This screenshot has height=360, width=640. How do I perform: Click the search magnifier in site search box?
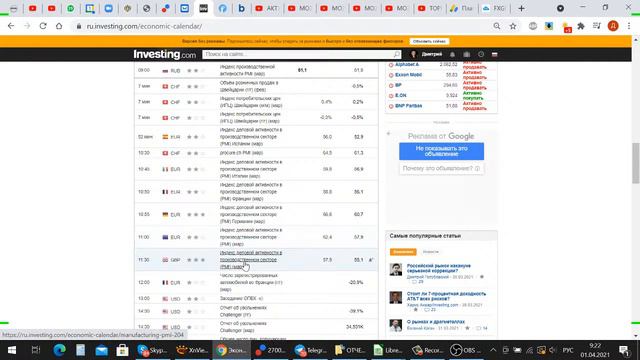[x=396, y=54]
